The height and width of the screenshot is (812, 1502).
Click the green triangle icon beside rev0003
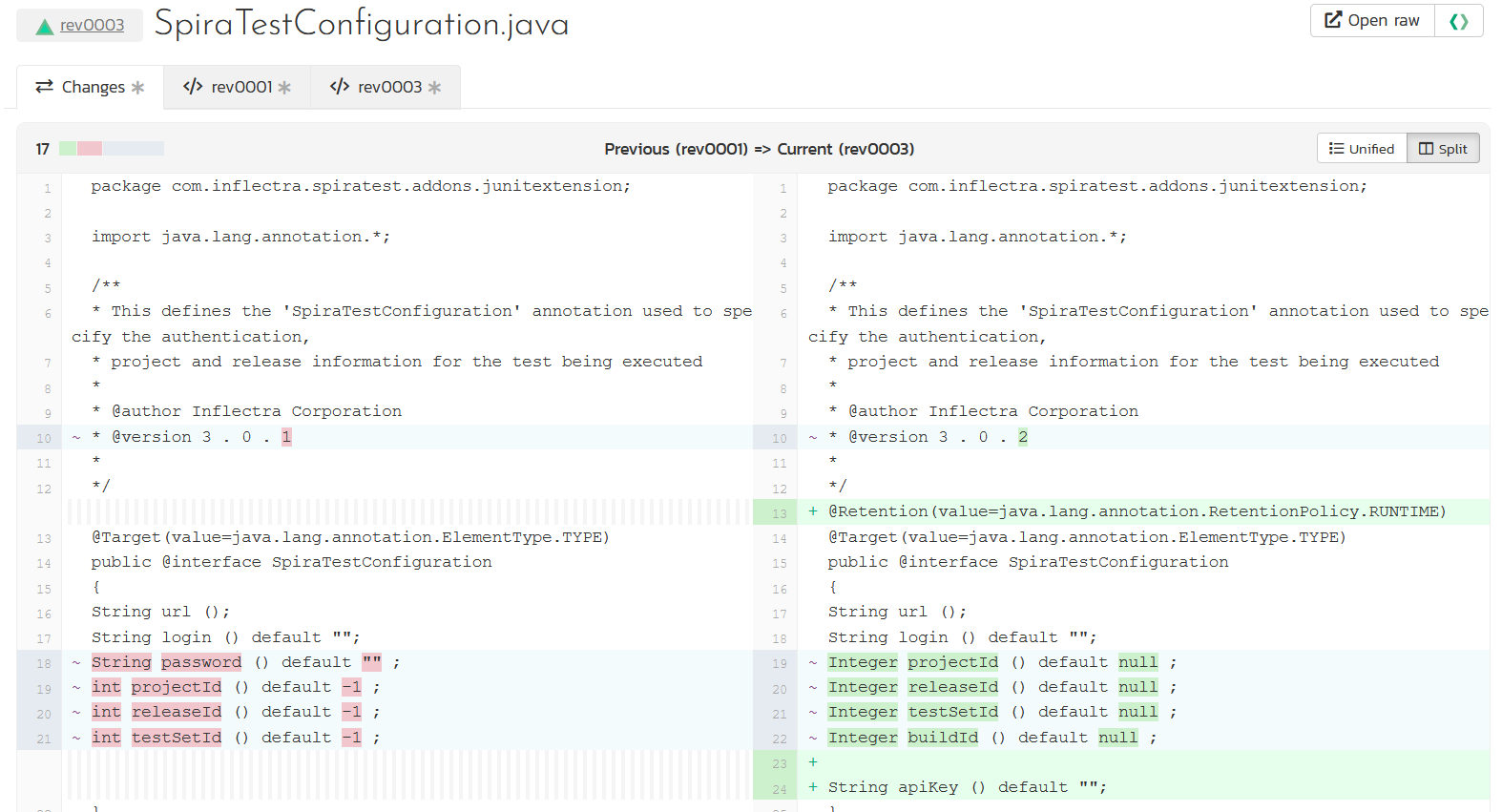click(x=44, y=26)
